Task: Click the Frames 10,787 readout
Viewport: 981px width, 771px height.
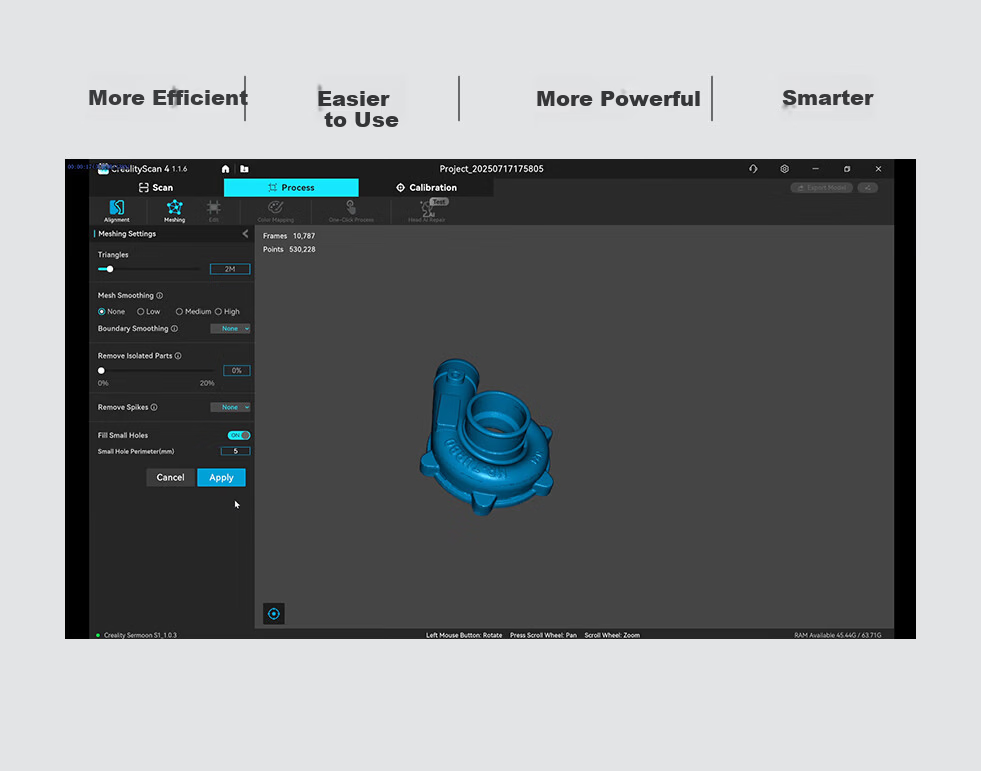Action: [x=289, y=236]
